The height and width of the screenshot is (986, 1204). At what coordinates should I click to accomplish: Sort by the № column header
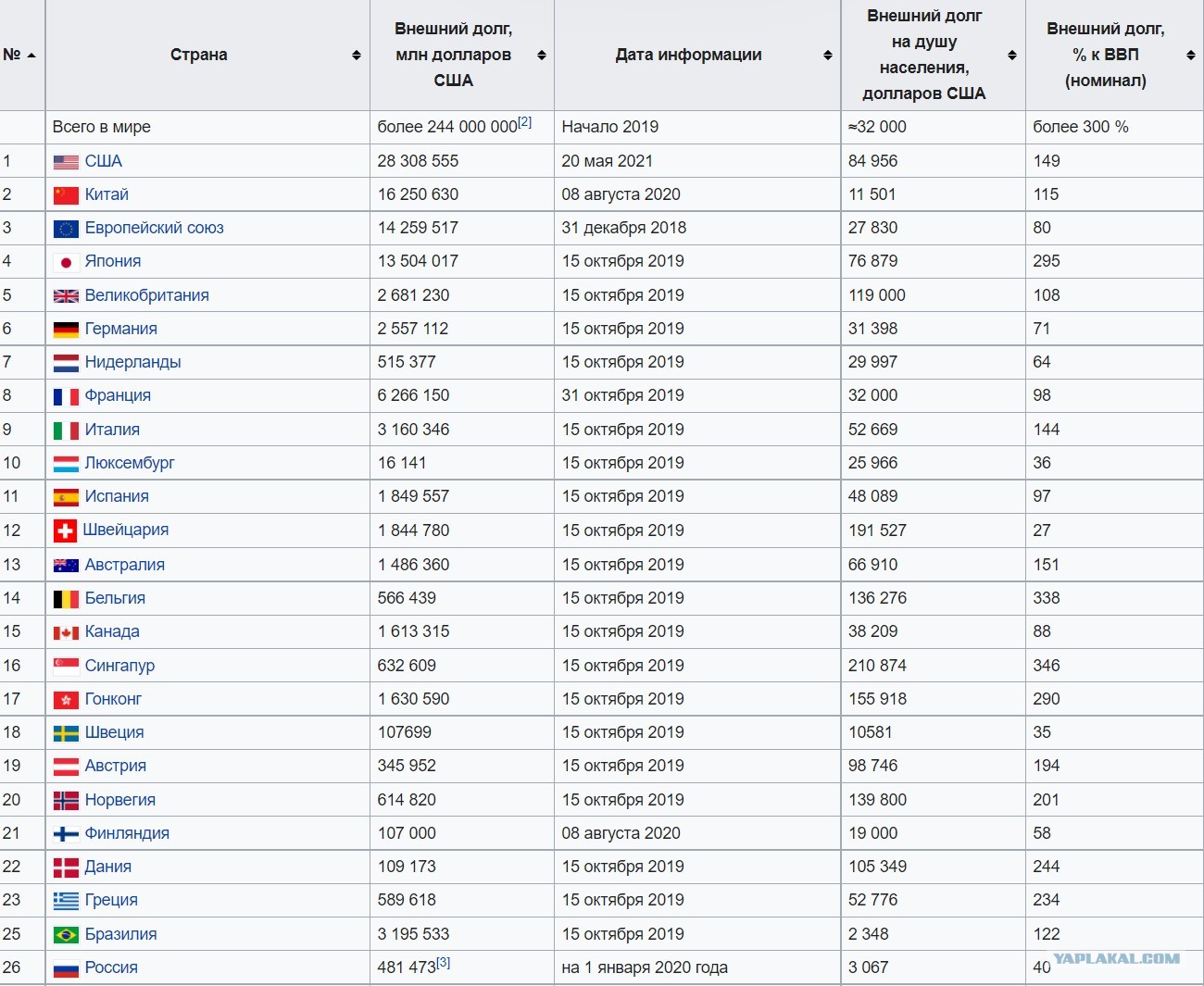point(19,55)
